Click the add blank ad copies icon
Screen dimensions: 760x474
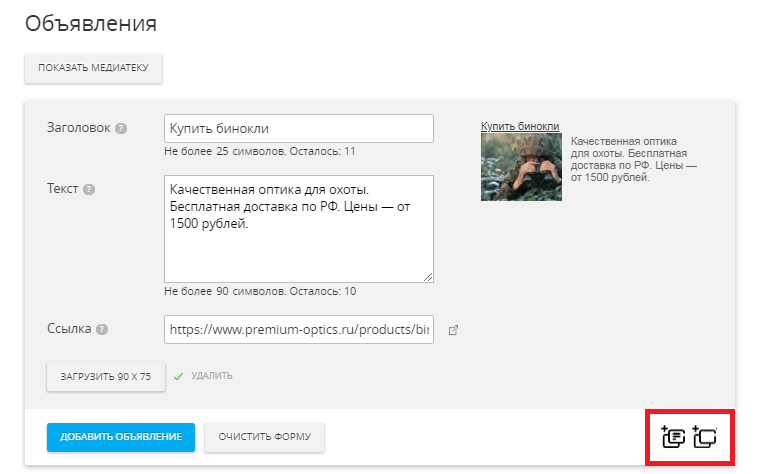[x=705, y=437]
